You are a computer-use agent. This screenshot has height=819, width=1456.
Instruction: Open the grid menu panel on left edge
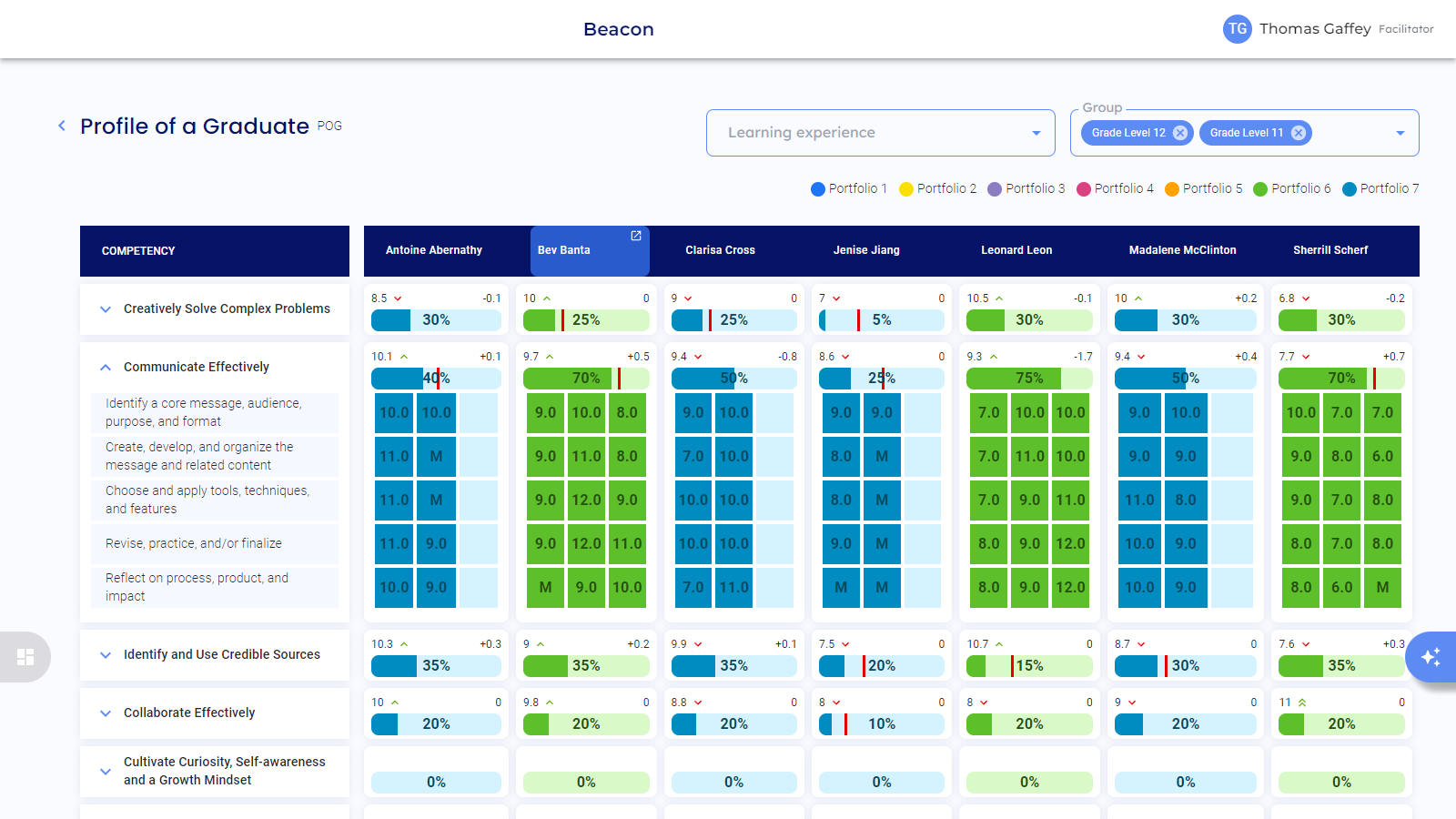click(x=25, y=657)
